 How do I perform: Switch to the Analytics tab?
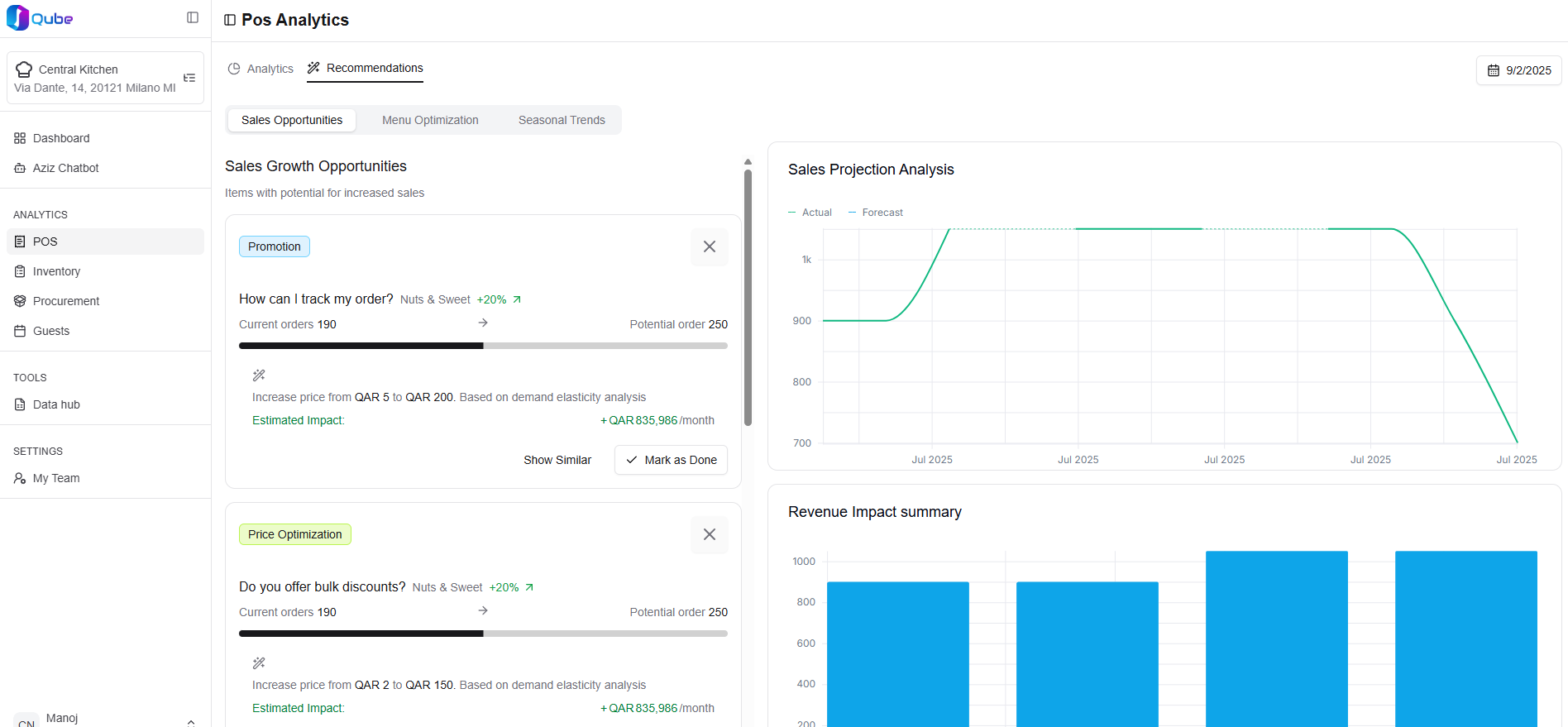261,69
